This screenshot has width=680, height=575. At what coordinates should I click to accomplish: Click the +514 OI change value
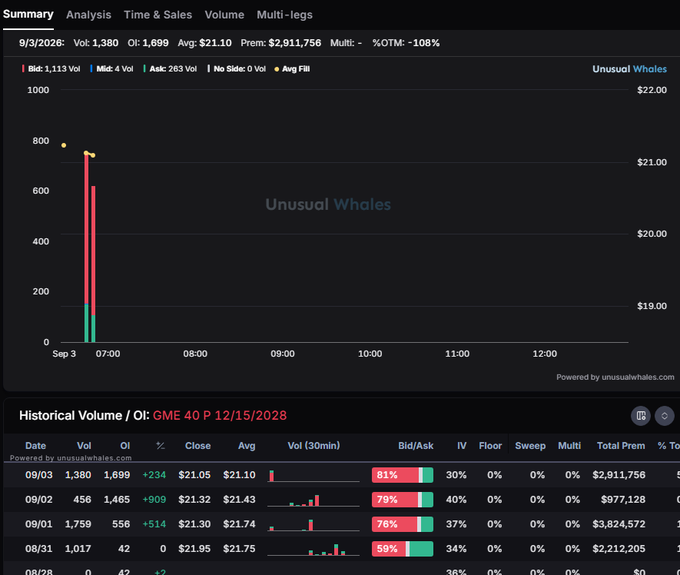tap(154, 524)
